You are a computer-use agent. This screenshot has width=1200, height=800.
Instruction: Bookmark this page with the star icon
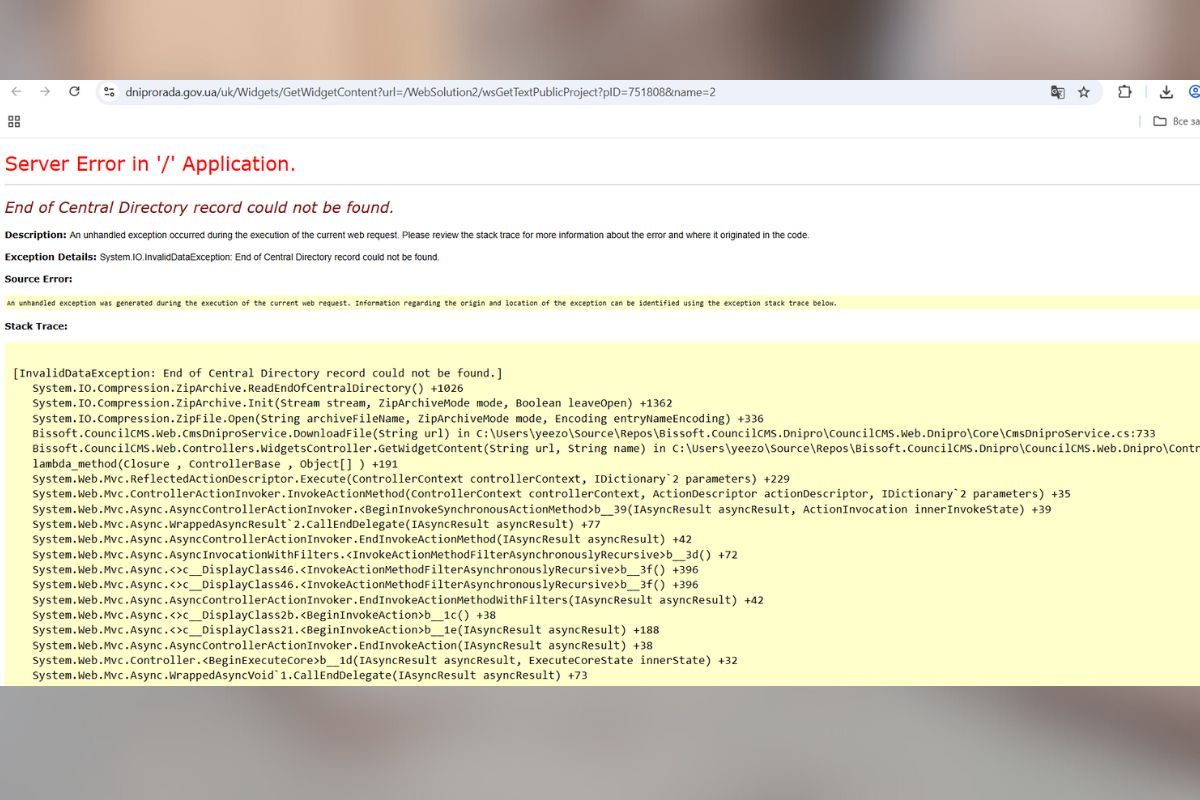(x=1084, y=92)
